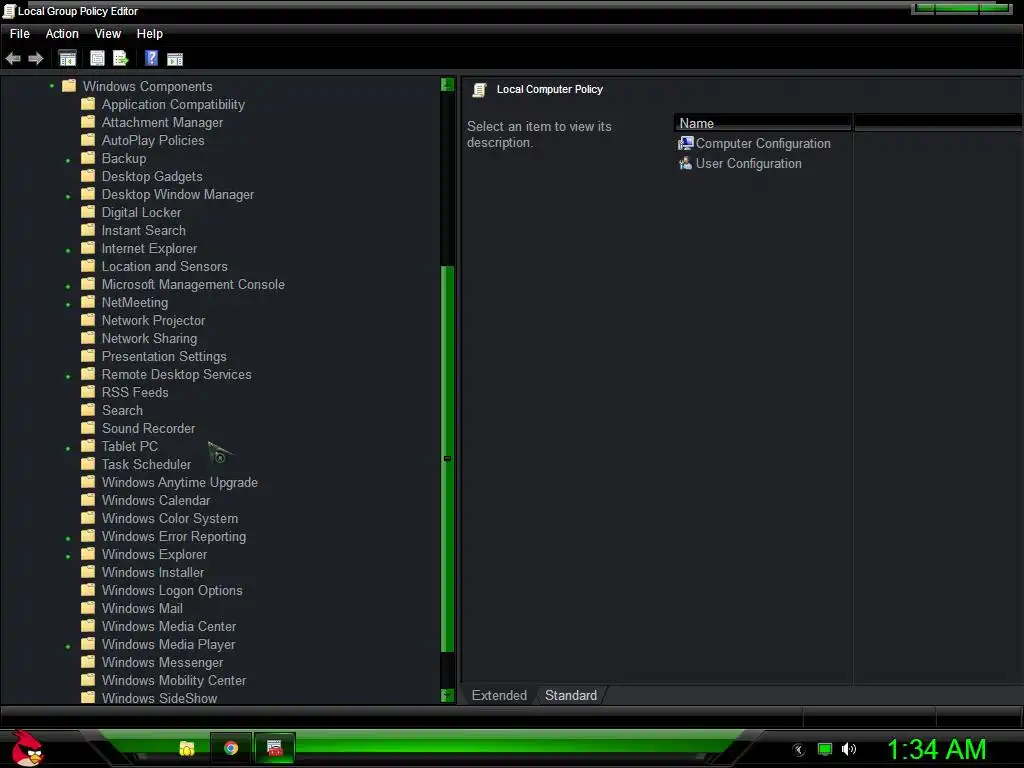Click the volume speaker tray icon

(848, 749)
